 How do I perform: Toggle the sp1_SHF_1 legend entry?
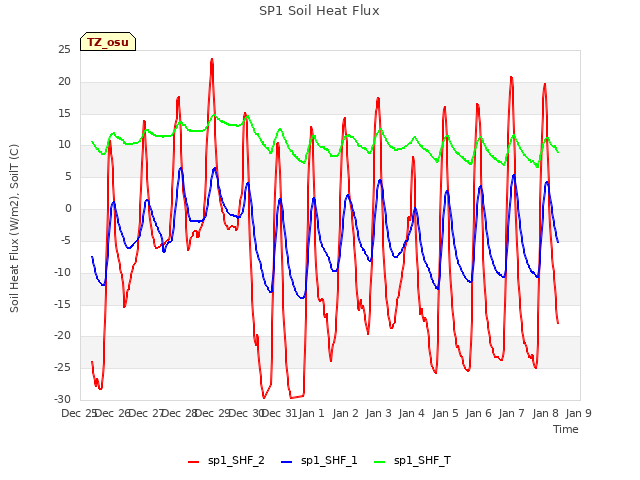(319, 461)
